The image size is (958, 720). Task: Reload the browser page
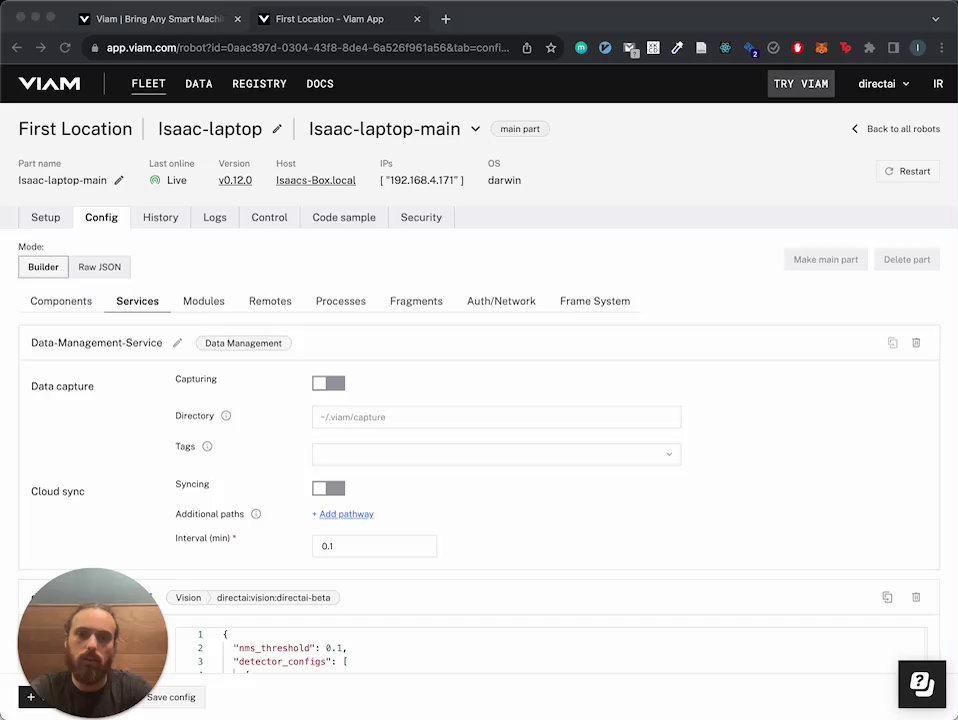[x=65, y=48]
